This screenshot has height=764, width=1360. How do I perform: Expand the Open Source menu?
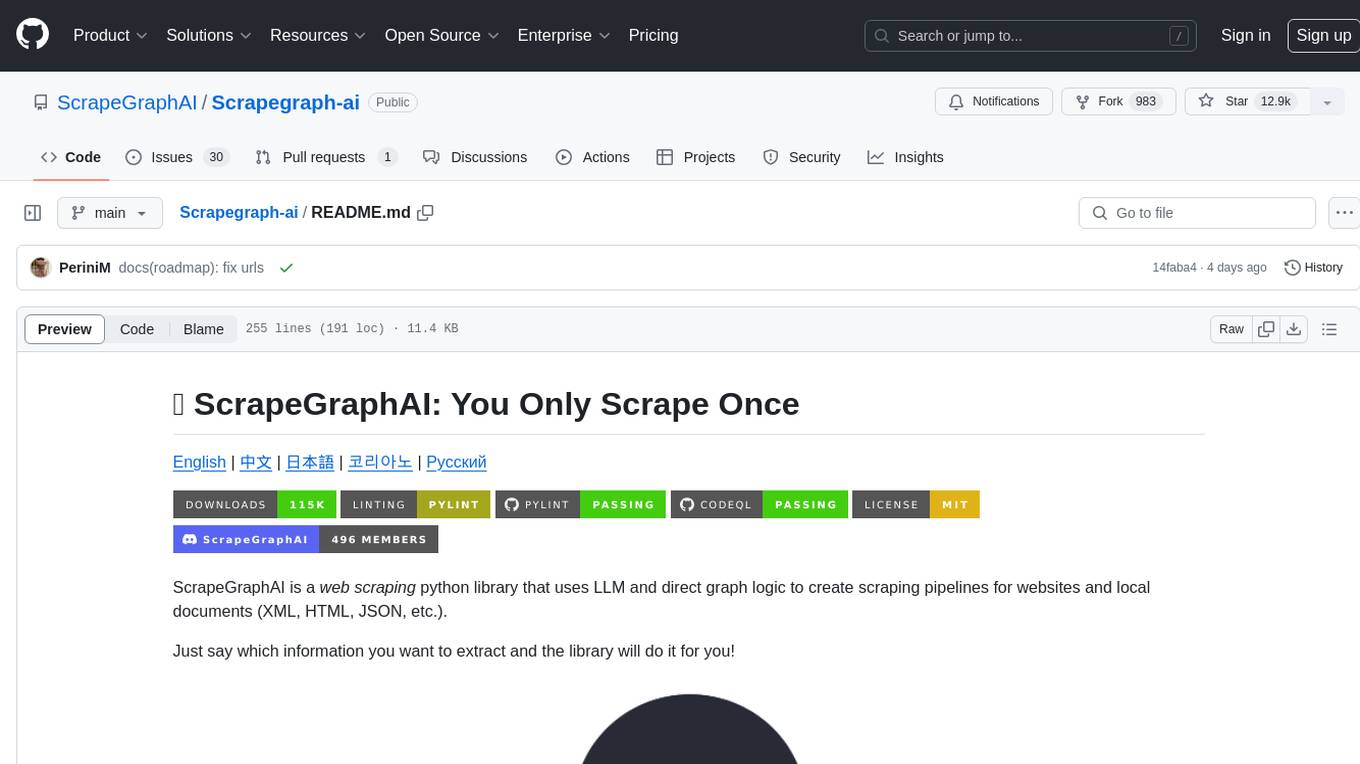tap(442, 35)
